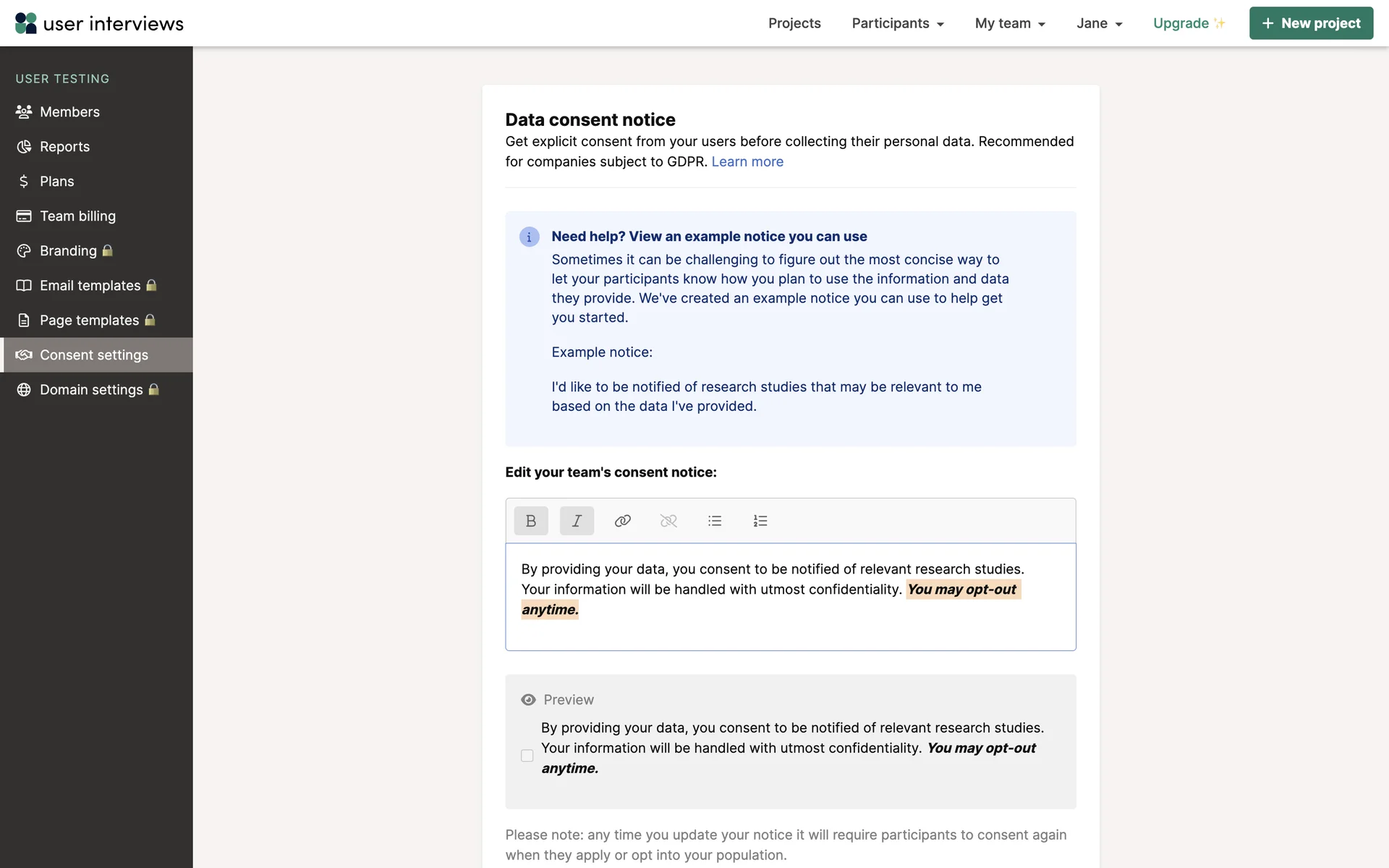Open Members in the sidebar
This screenshot has height=868, width=1389.
(x=69, y=112)
